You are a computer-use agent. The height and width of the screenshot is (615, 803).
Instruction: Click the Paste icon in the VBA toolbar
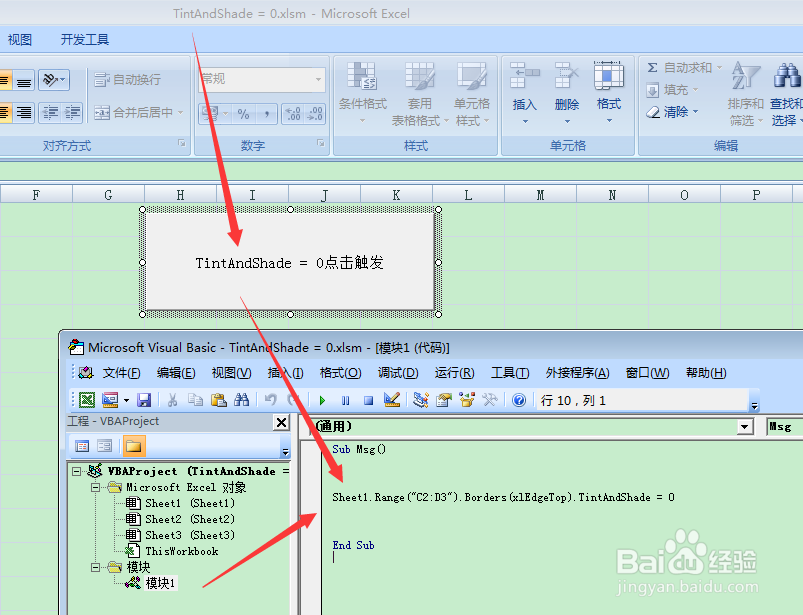218,399
